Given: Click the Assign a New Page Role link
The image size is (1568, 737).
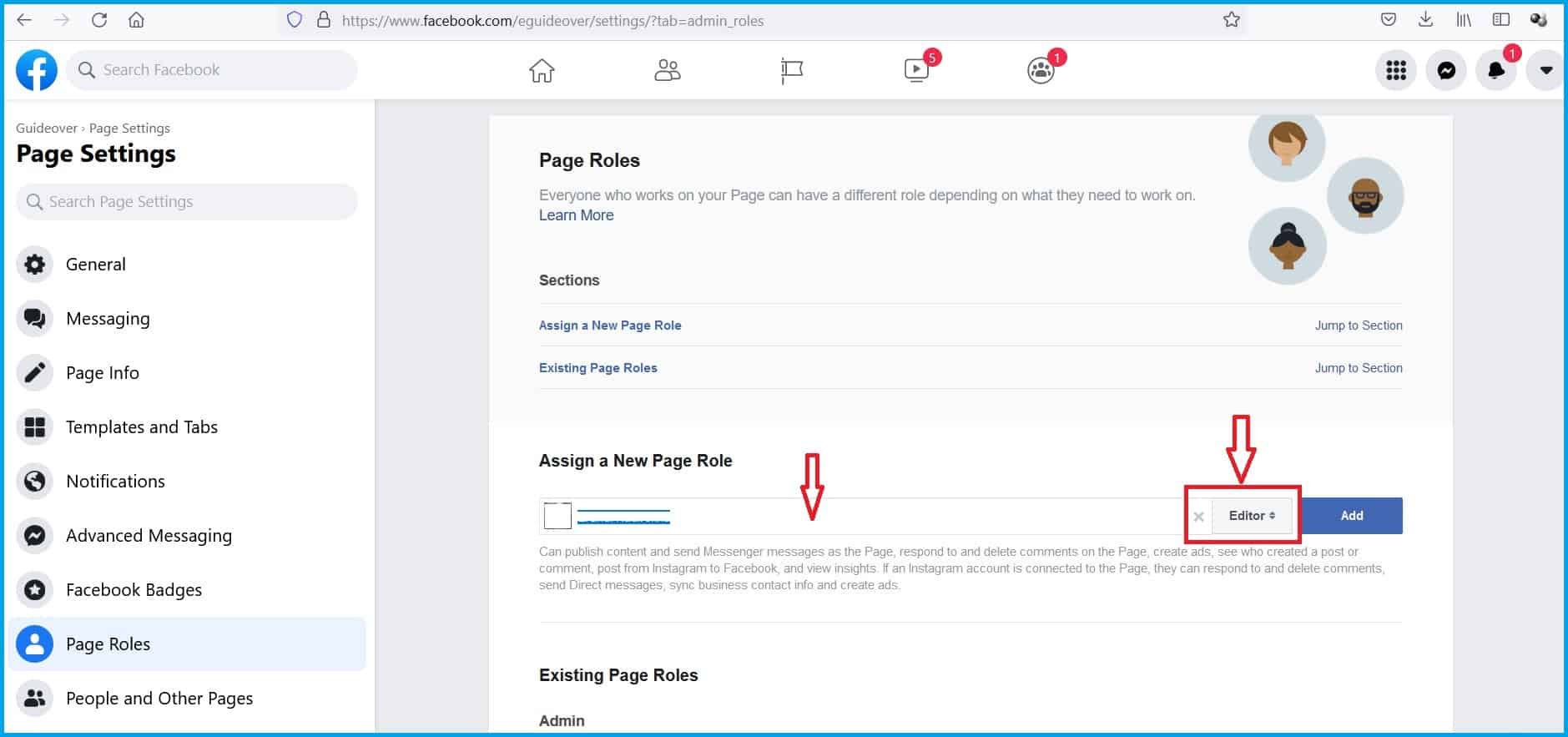Looking at the screenshot, I should (610, 326).
